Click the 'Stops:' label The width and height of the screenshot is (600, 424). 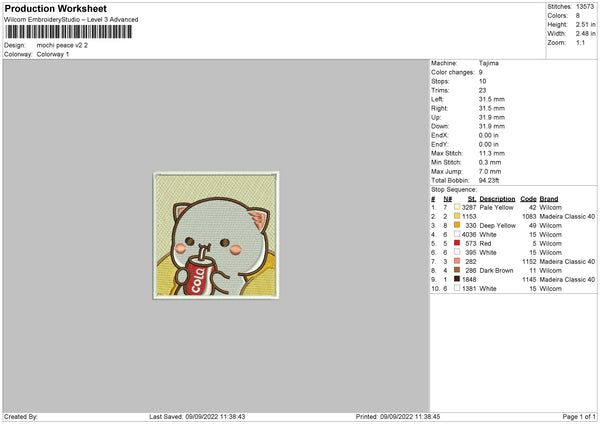tap(440, 81)
